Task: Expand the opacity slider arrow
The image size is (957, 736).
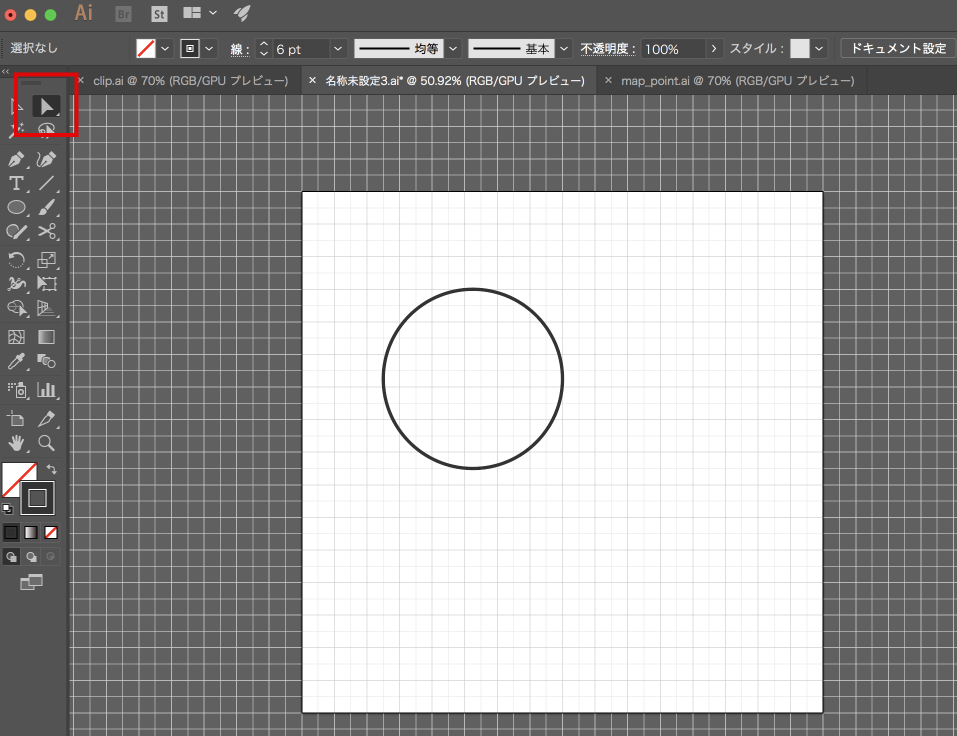Action: [x=713, y=48]
